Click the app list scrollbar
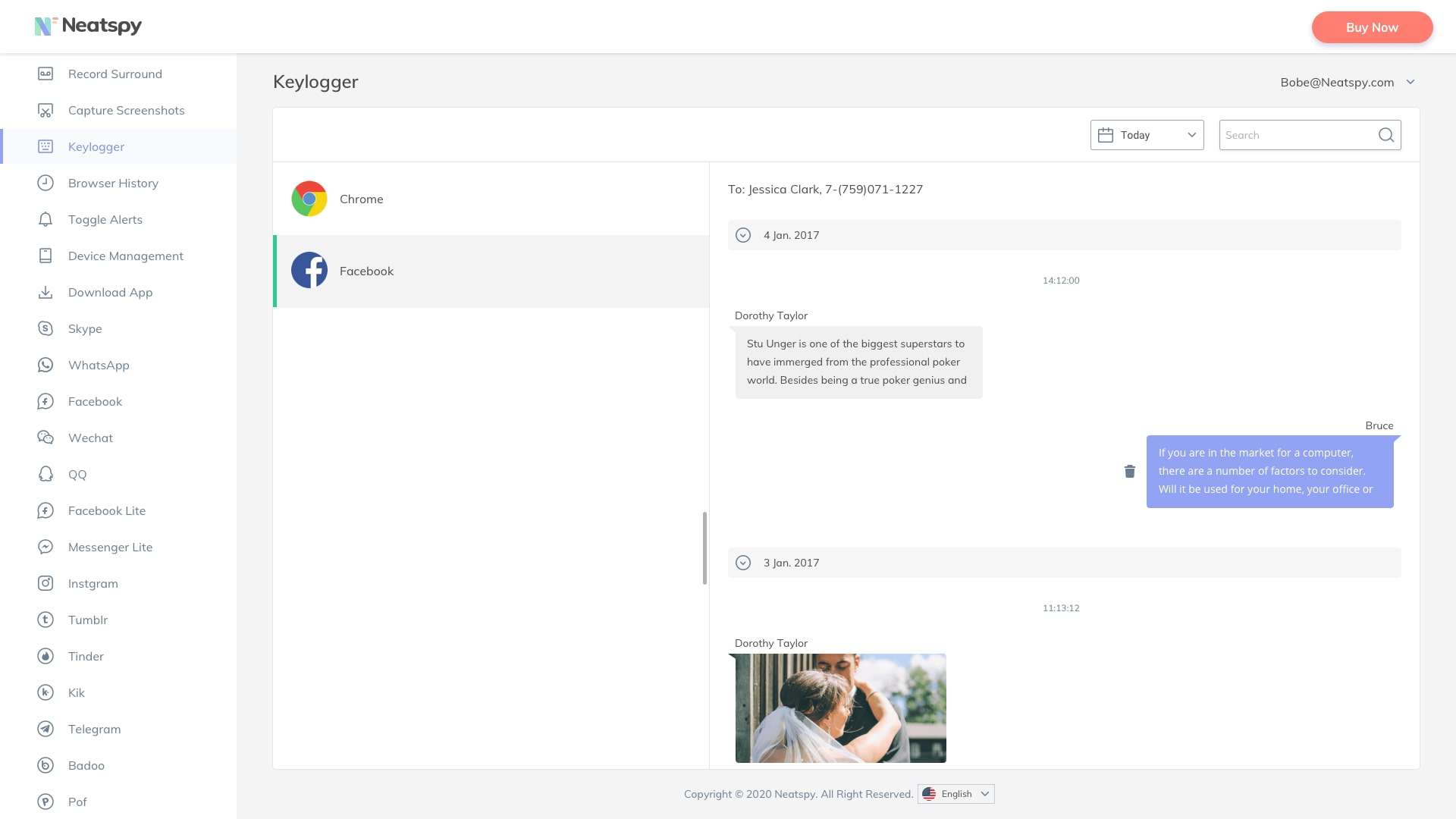1456x819 pixels. [x=704, y=548]
